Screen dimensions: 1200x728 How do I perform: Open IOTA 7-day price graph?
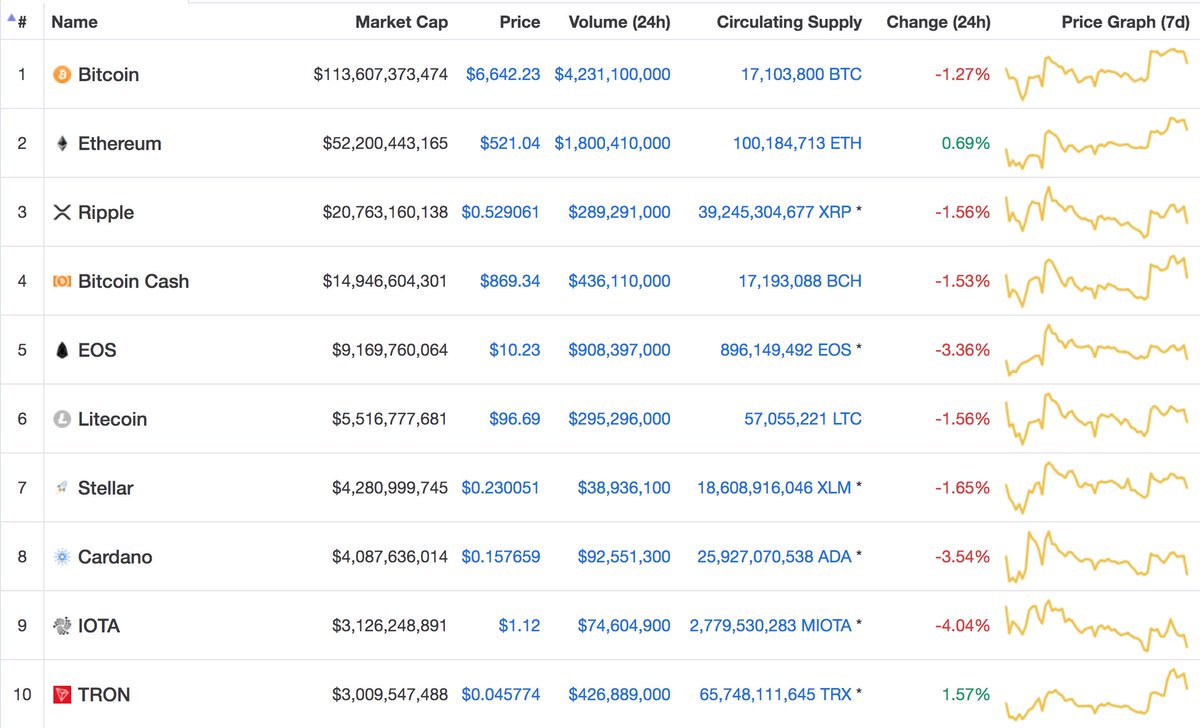point(1097,624)
